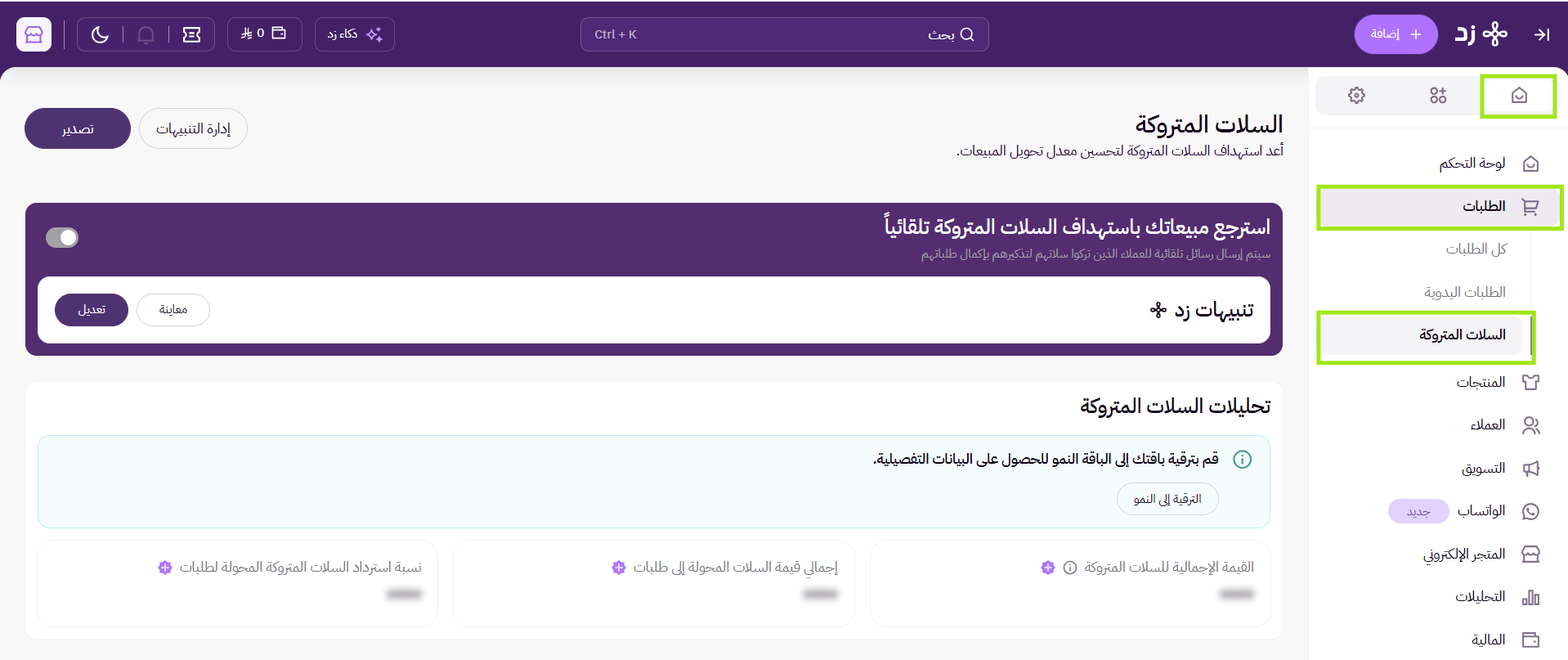Open the wallet balance indicator
This screenshot has height=660, width=1568.
264,34
